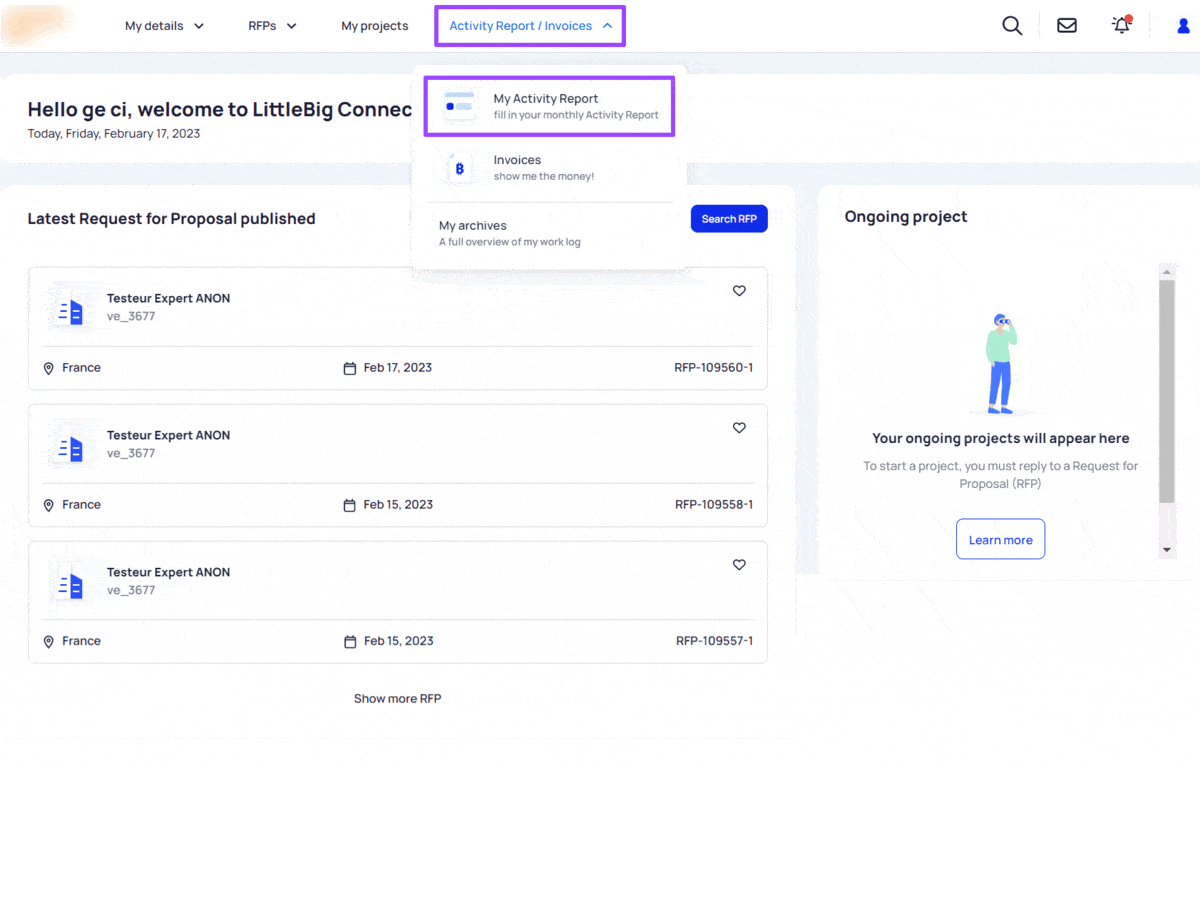The height and width of the screenshot is (908, 1200).
Task: Open the user profile icon
Action: 1184,26
